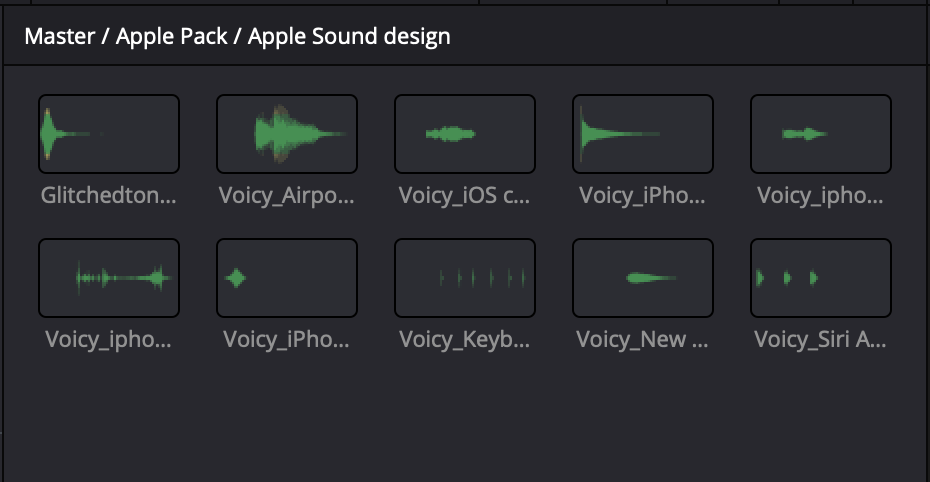Click the Voicy_Airpo... audio clip thumbnail

[287, 134]
